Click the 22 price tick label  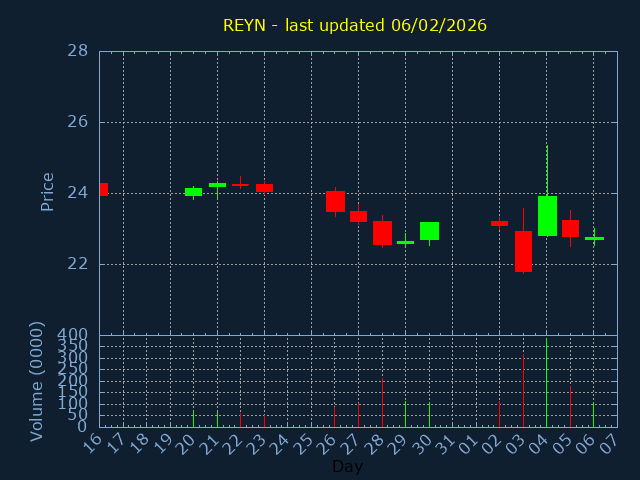click(77, 264)
